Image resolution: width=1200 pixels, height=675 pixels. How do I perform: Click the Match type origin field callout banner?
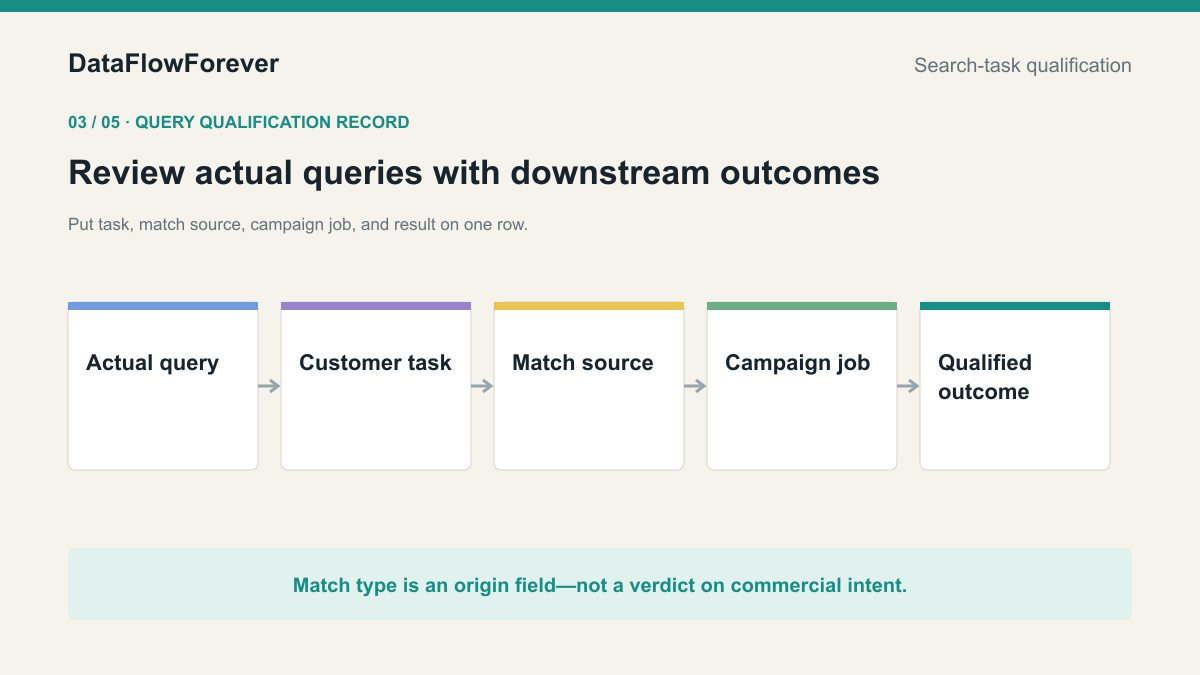click(600, 584)
